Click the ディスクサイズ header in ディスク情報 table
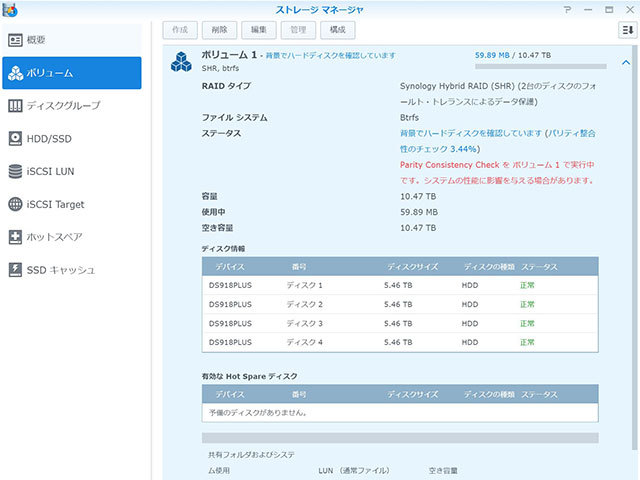 pos(413,267)
